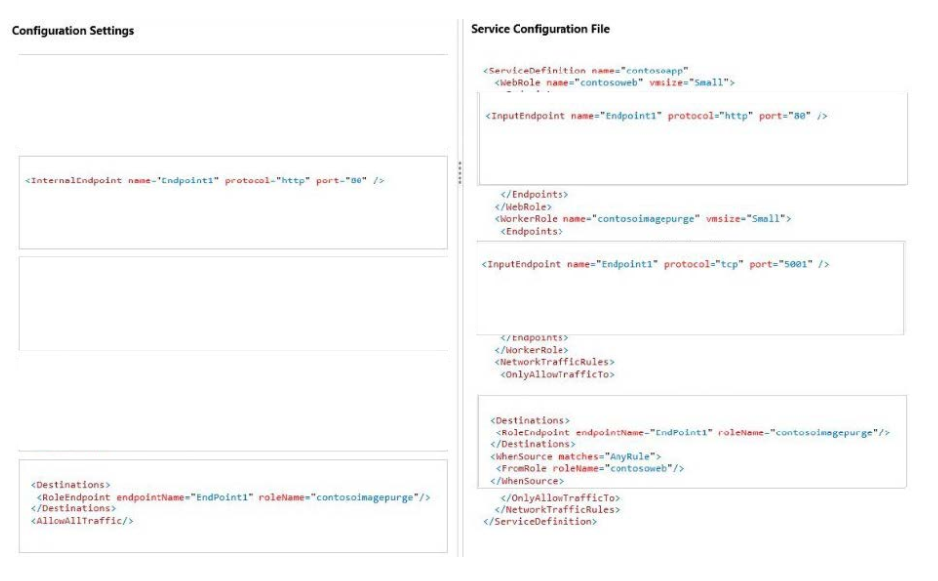Click the AllowAllTraffic tag in left pane

click(x=82, y=521)
